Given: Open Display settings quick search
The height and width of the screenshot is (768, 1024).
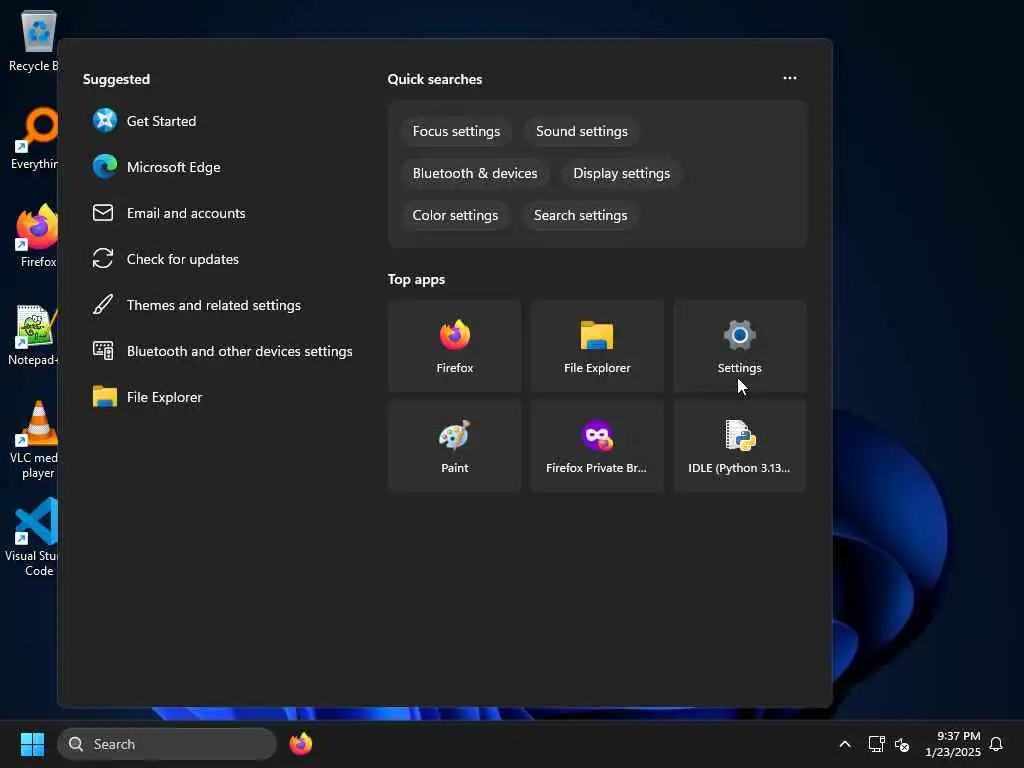Looking at the screenshot, I should pyautogui.click(x=621, y=173).
